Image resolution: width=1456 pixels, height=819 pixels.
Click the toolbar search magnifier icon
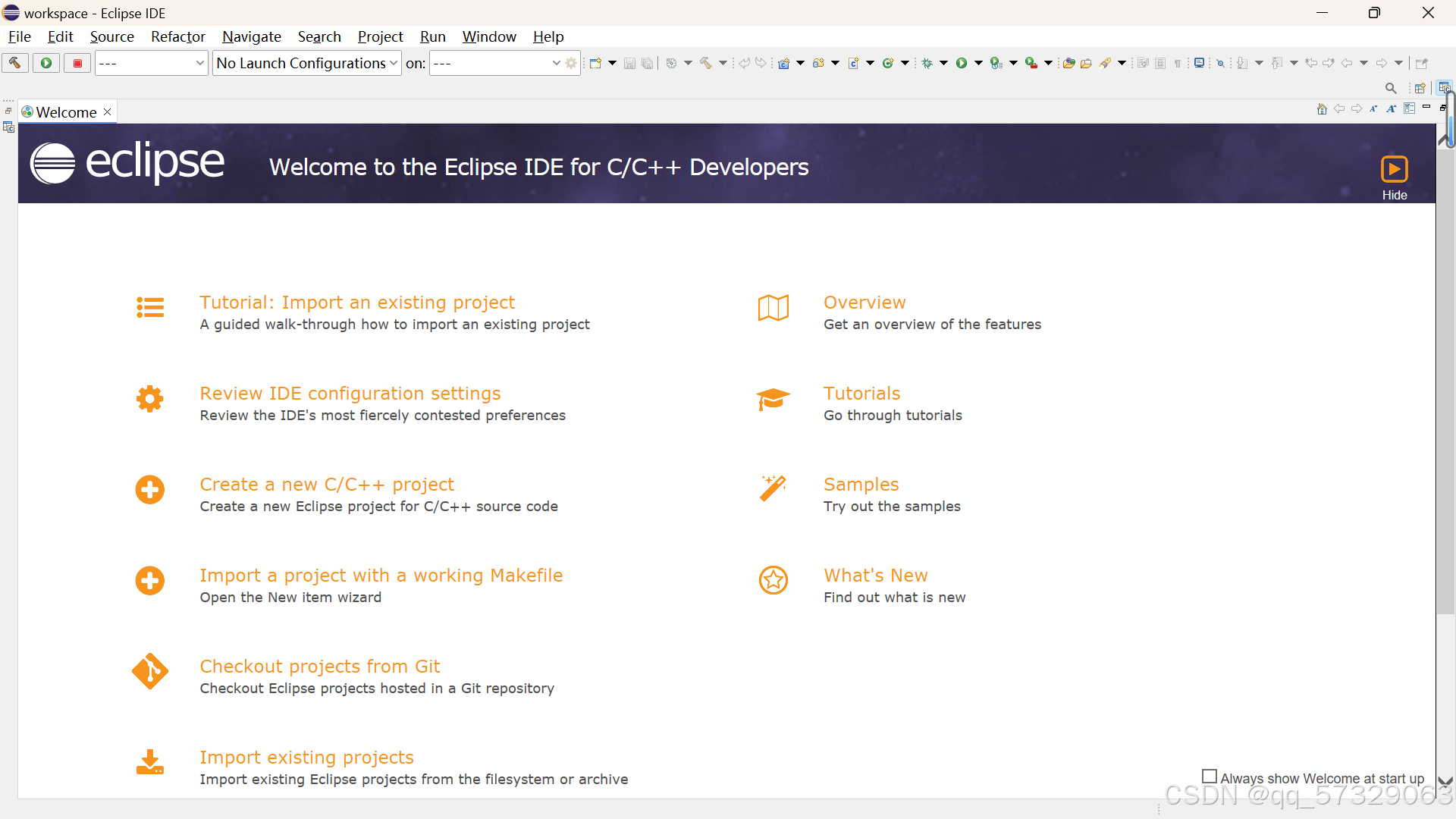coord(1390,88)
